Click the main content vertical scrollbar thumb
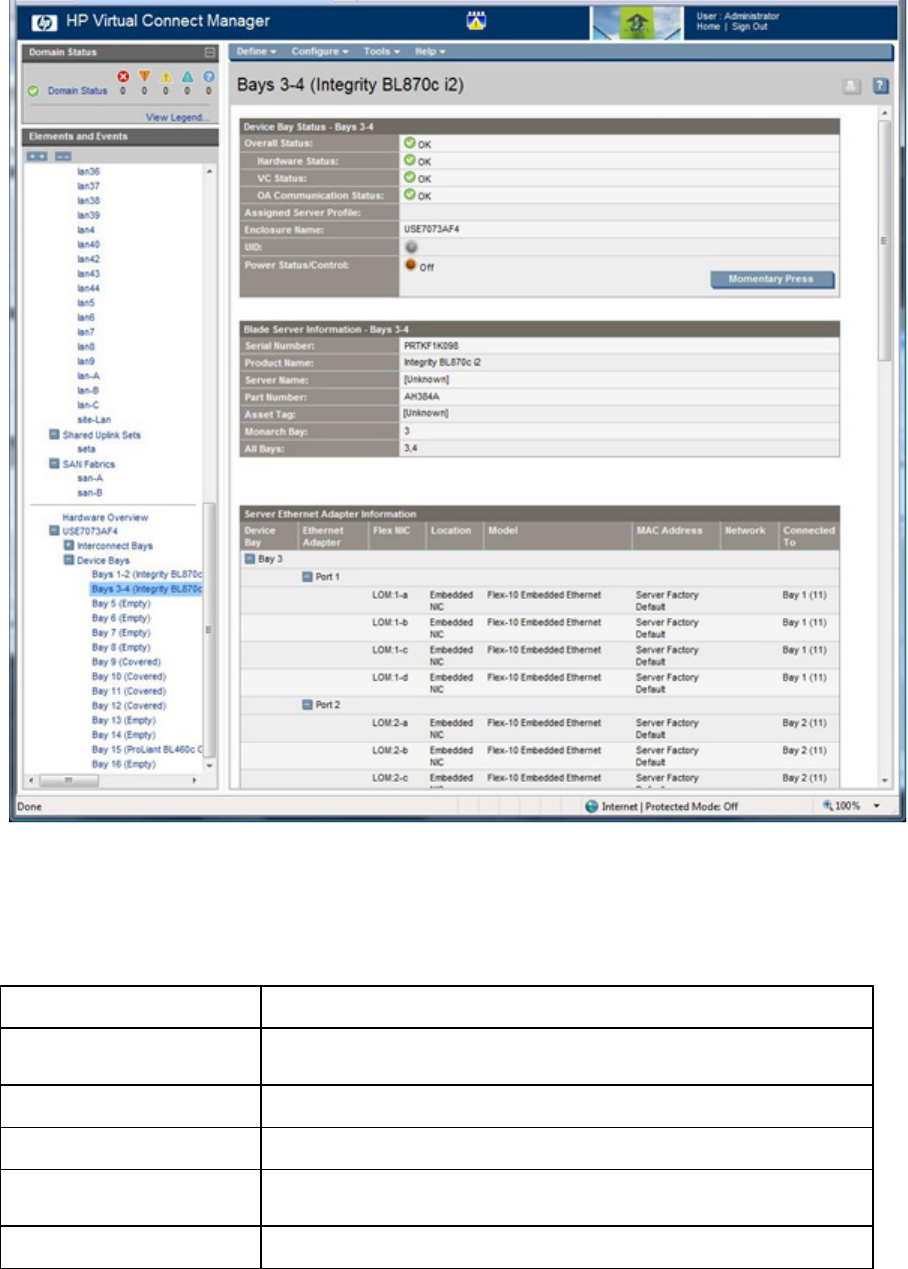Image resolution: width=908 pixels, height=1269 pixels. click(884, 240)
